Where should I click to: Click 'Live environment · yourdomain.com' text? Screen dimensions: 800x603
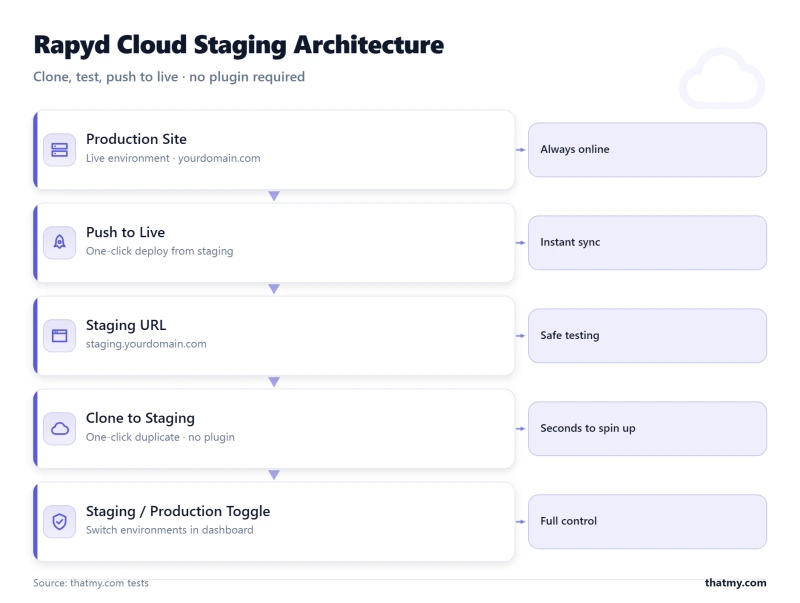point(173,158)
